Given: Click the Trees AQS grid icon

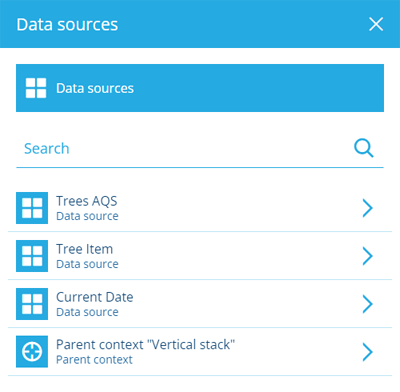Looking at the screenshot, I should click(32, 208).
